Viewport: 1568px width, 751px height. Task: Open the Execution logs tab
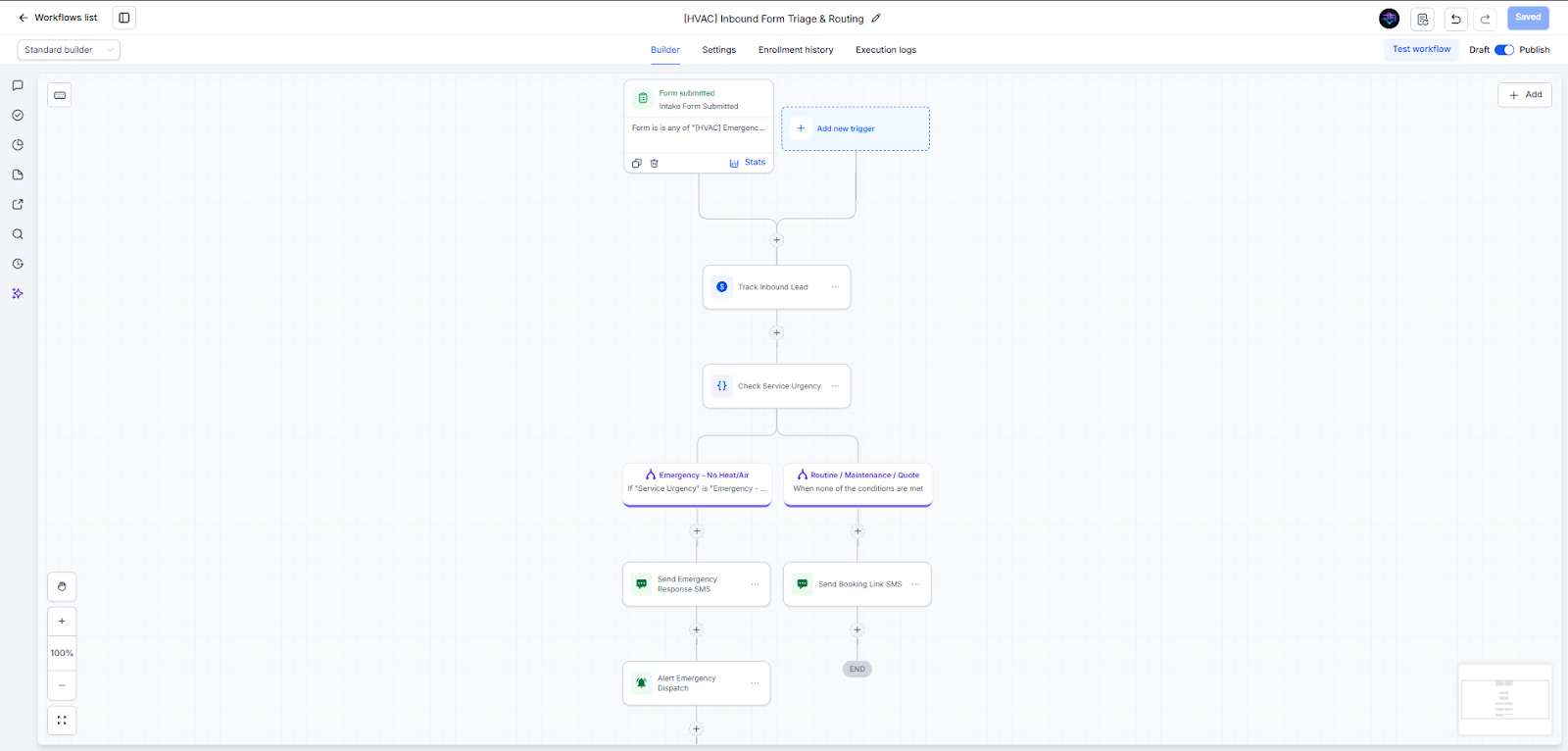tap(886, 50)
